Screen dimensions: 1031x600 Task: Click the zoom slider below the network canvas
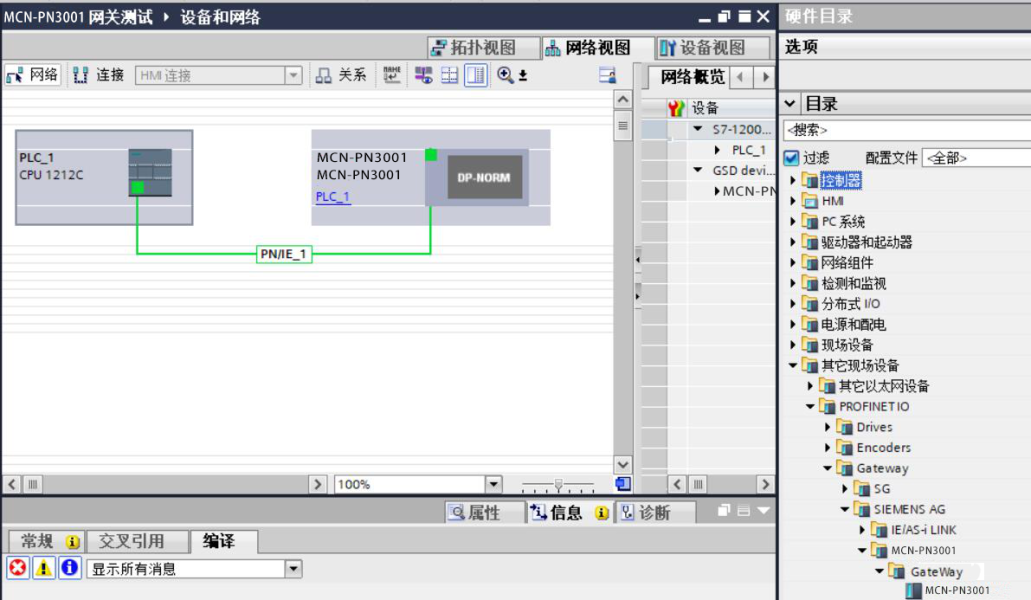[x=558, y=485]
